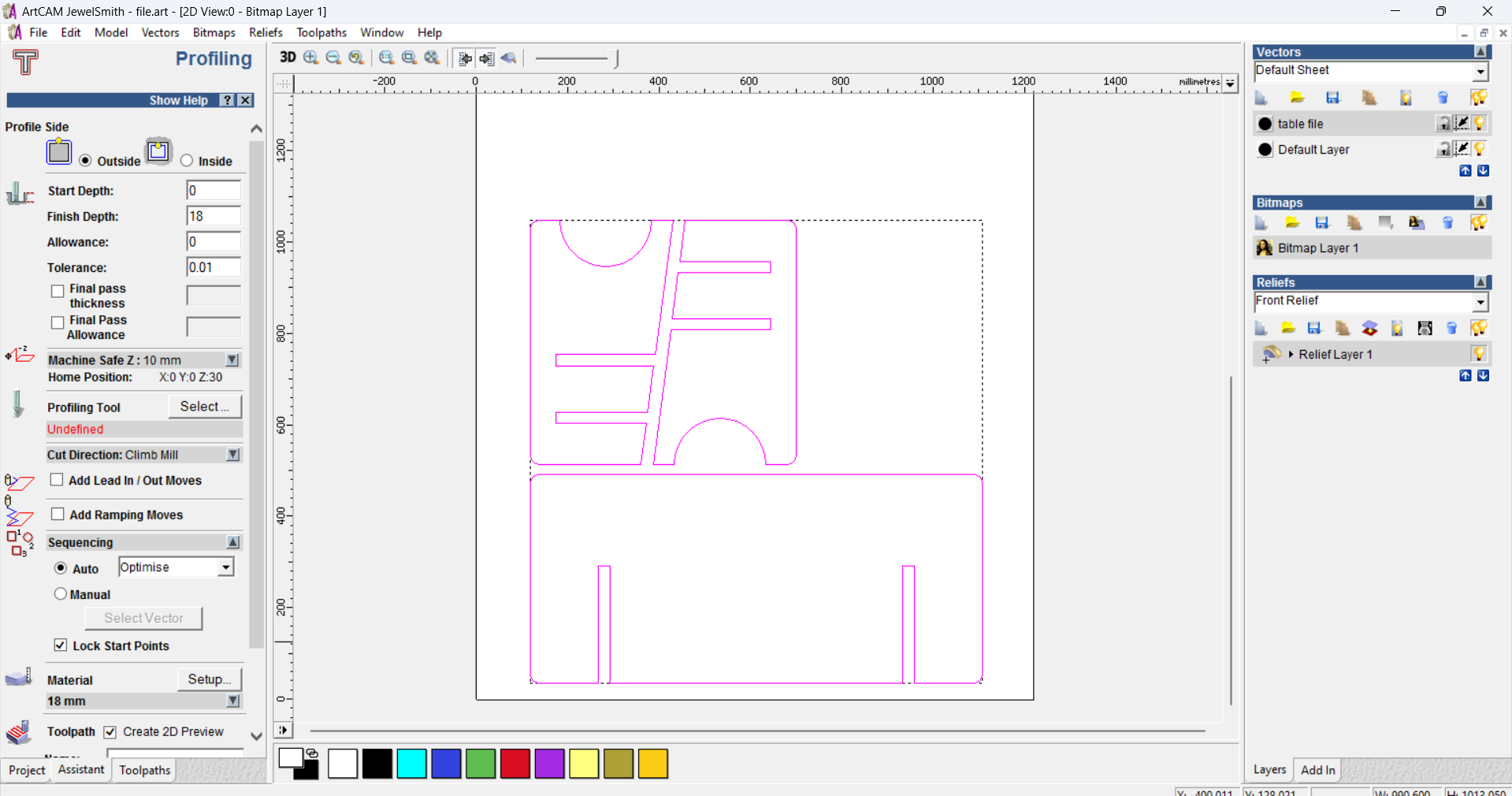Click the Bitmap on/off preview icon

(509, 58)
